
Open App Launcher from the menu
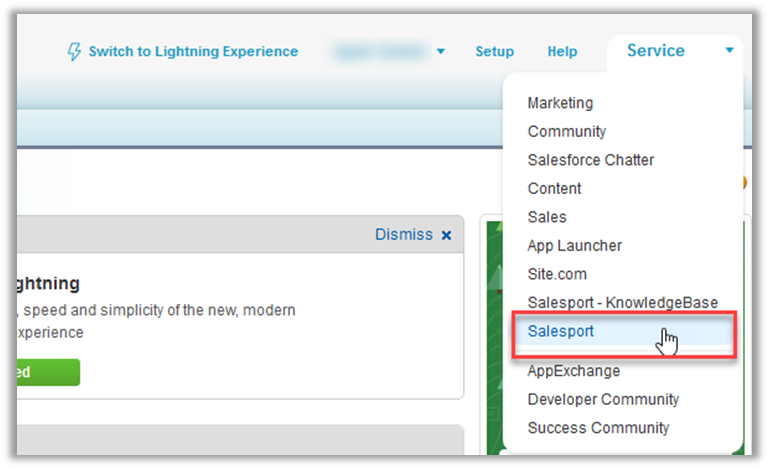pos(574,245)
